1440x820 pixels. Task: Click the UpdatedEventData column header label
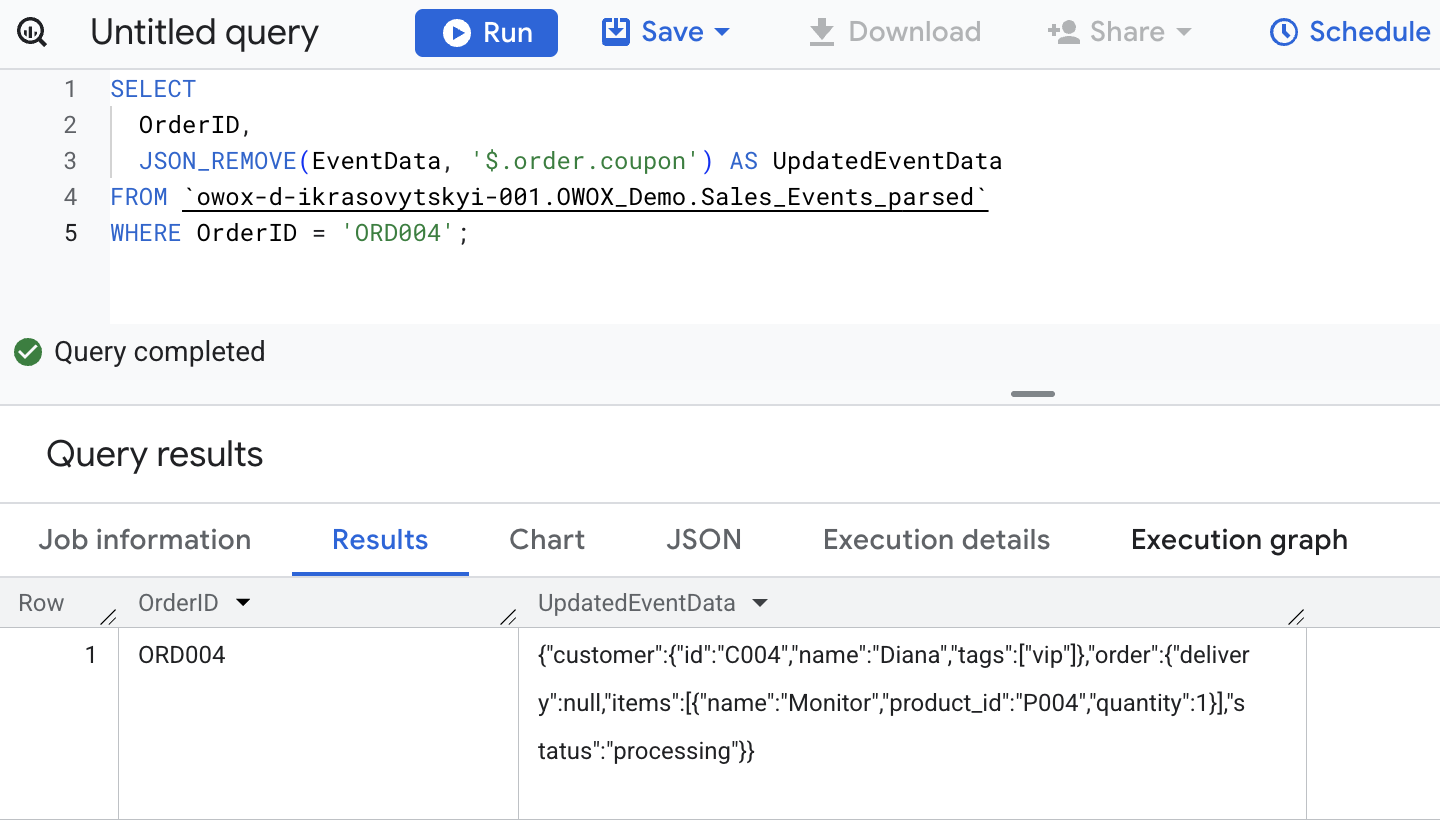pos(637,603)
